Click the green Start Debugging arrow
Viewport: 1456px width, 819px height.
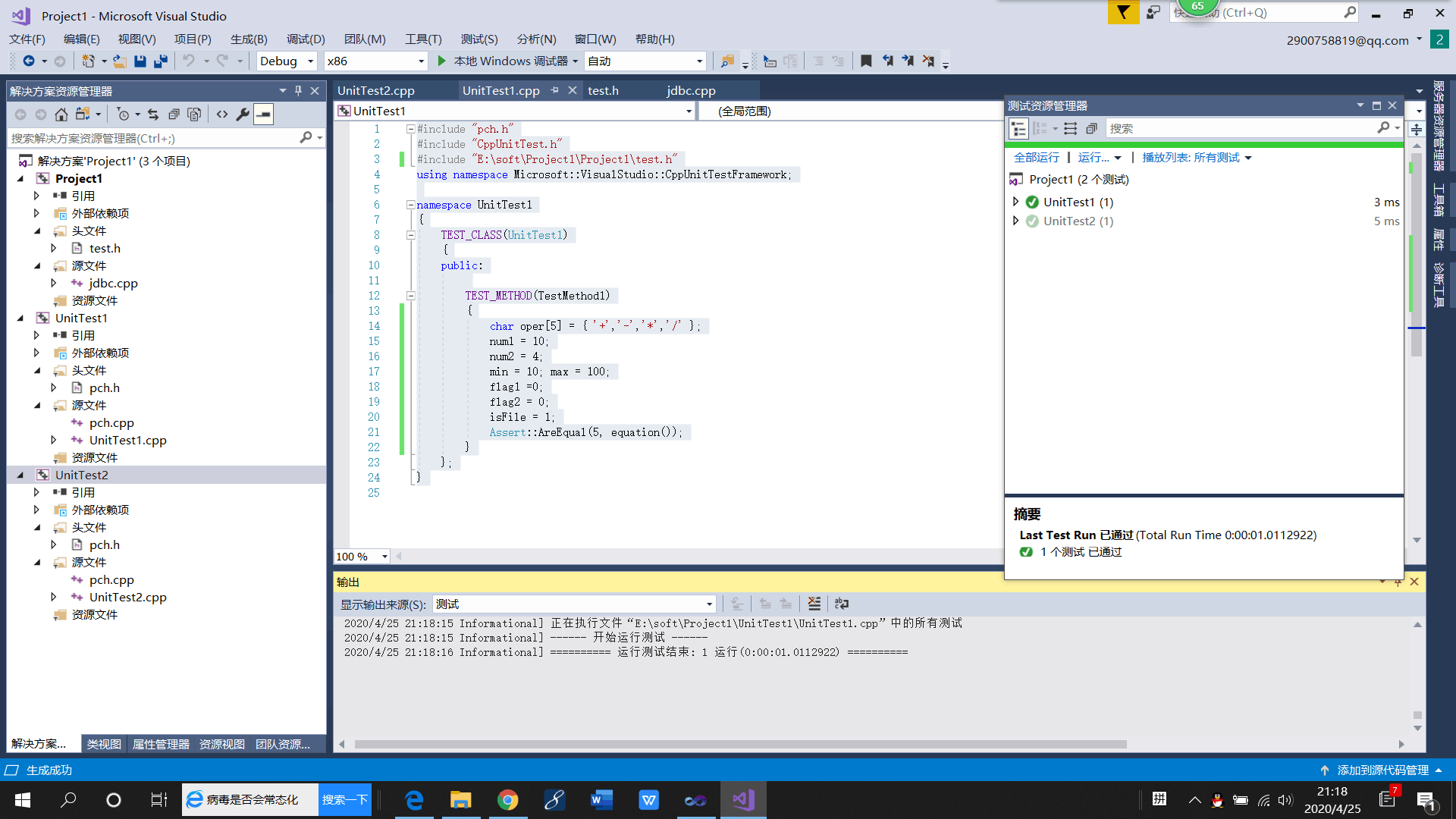[x=442, y=61]
